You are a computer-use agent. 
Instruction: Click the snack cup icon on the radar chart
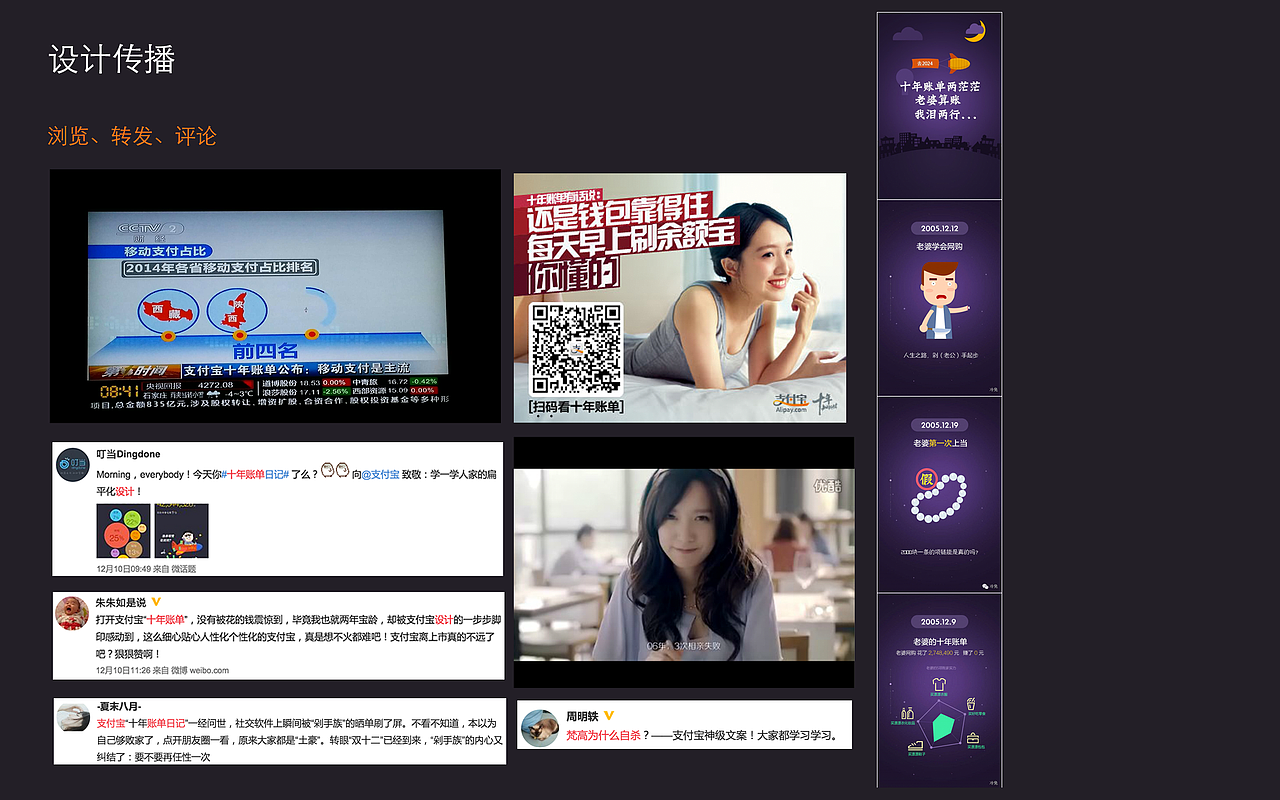coord(970,702)
